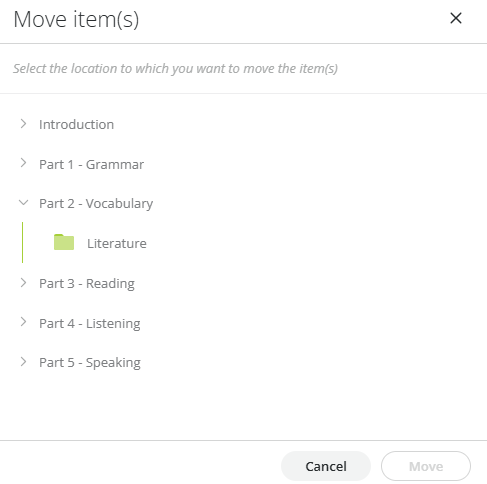
Task: Click the green Literature folder icon
Action: point(64,242)
